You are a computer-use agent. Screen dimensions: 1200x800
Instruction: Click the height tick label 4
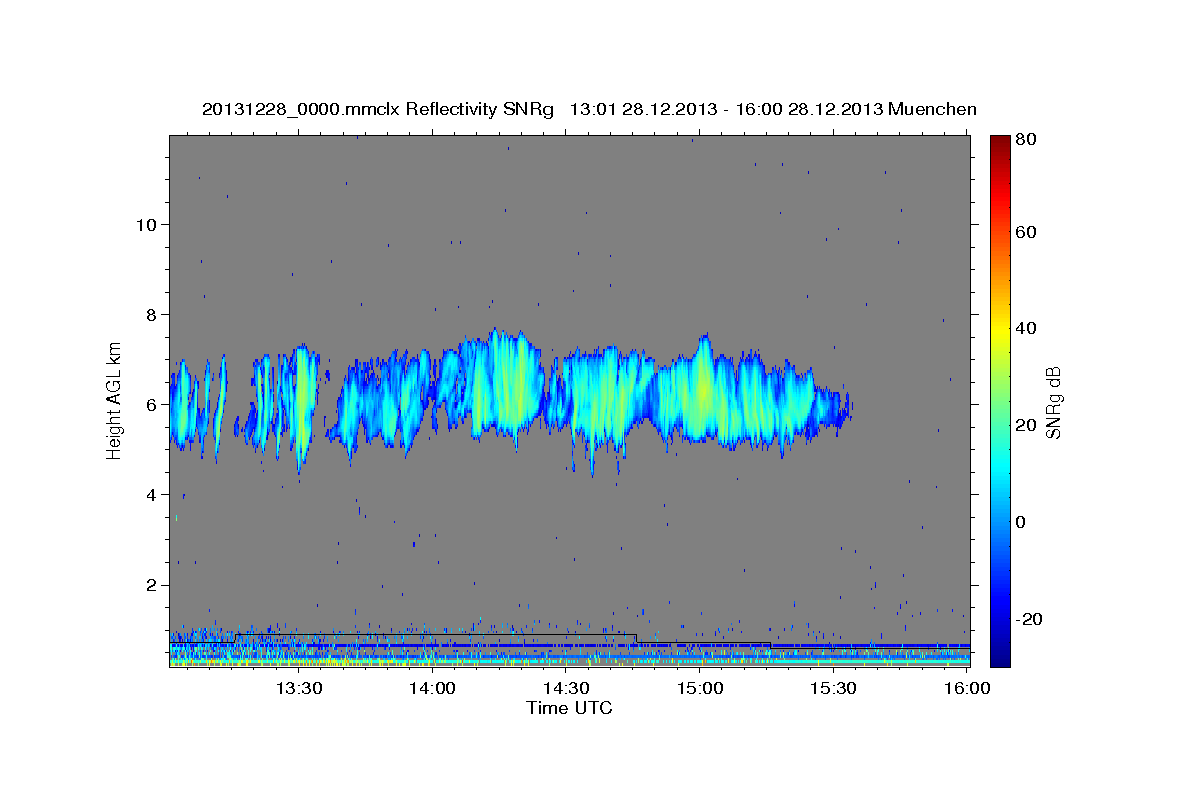151,494
